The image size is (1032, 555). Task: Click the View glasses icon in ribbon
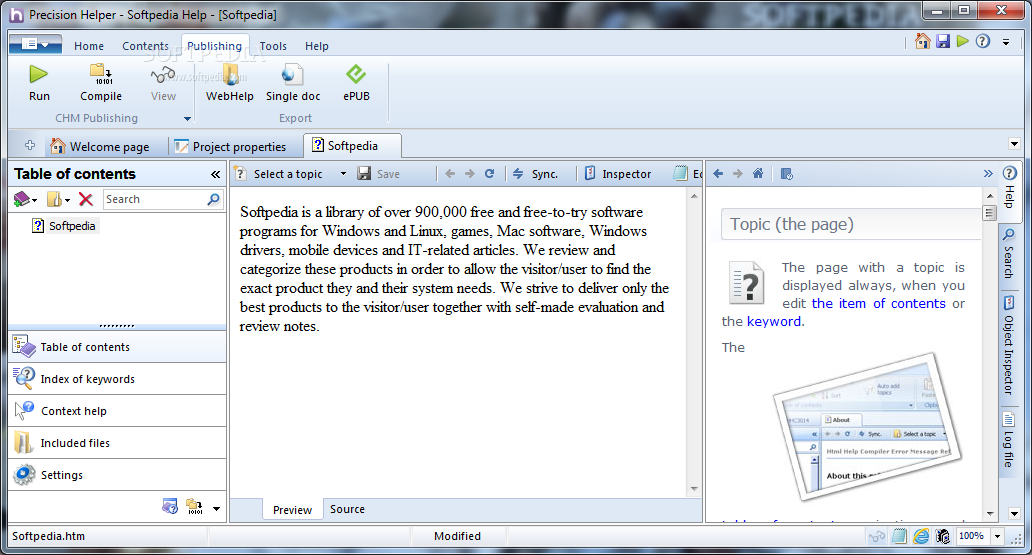(163, 74)
